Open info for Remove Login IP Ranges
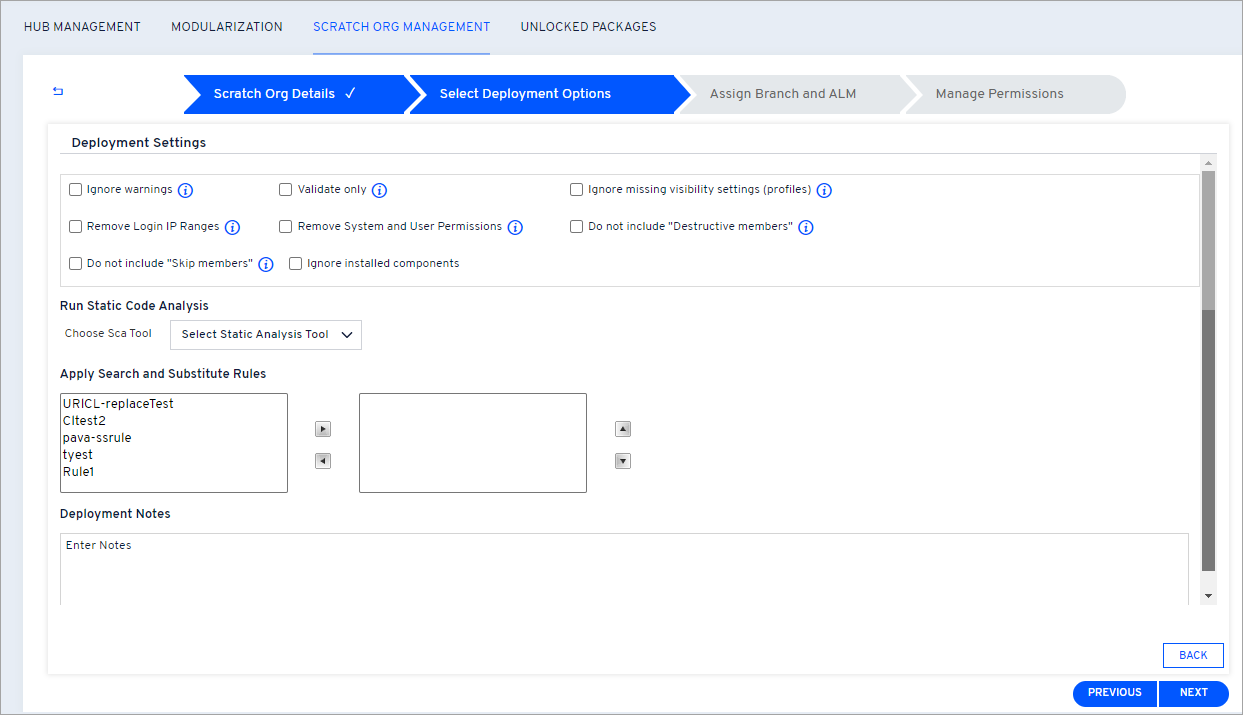This screenshot has width=1243, height=715. coord(232,227)
